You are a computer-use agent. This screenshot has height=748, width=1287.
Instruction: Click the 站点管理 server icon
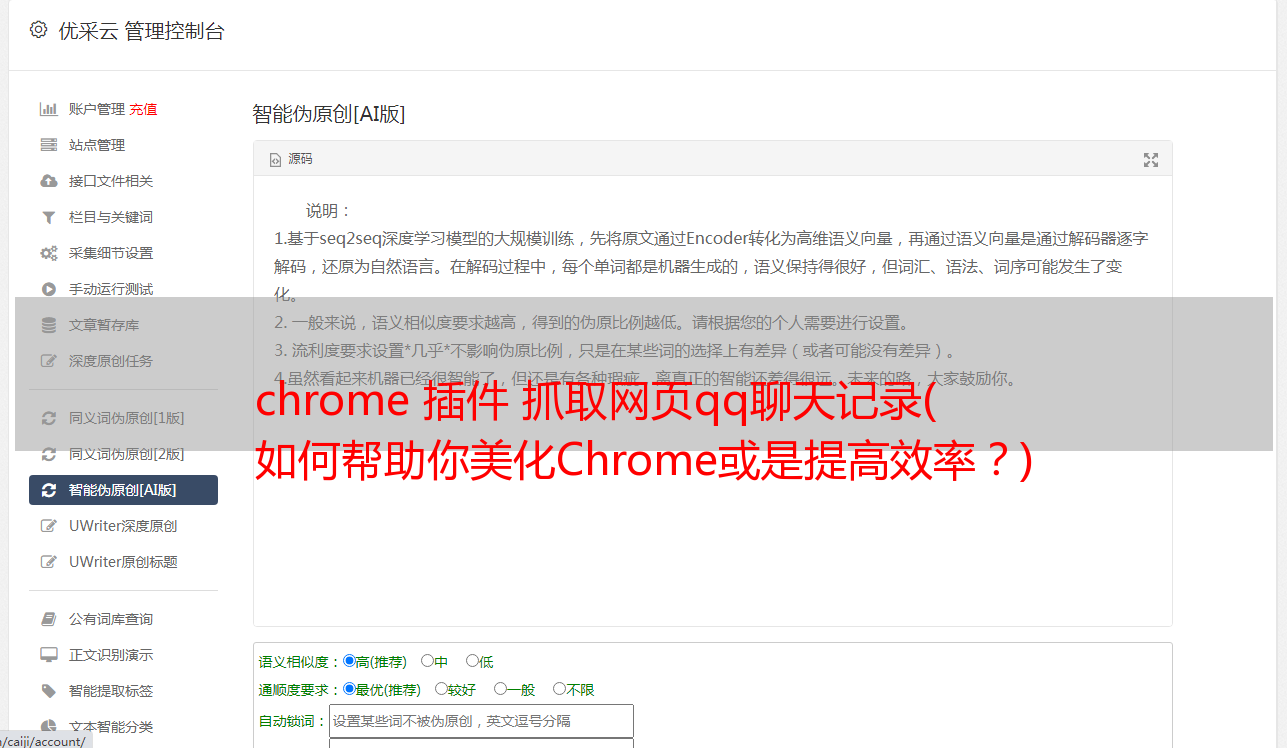48,145
